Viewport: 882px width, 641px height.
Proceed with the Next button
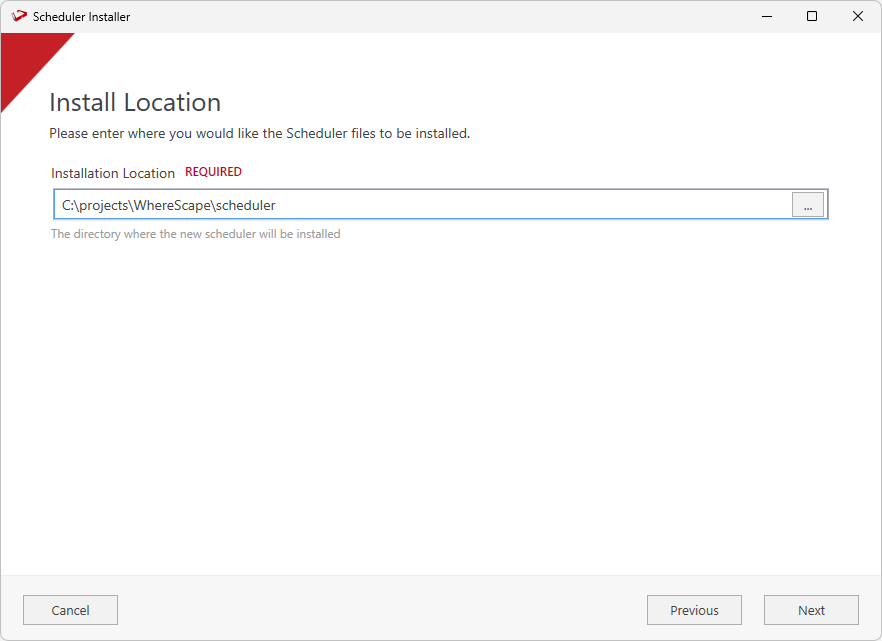(811, 610)
